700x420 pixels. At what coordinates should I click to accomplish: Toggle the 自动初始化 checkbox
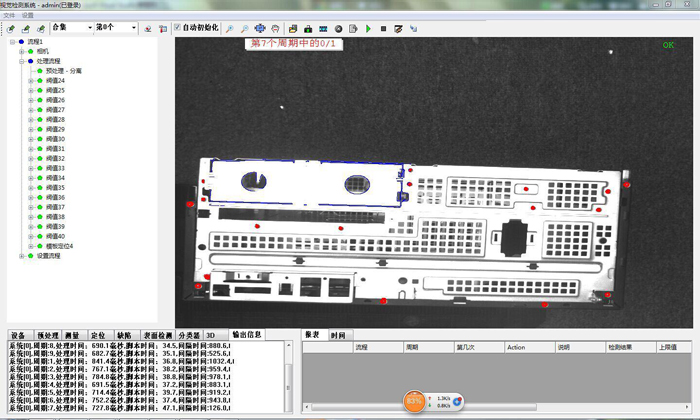[x=178, y=28]
